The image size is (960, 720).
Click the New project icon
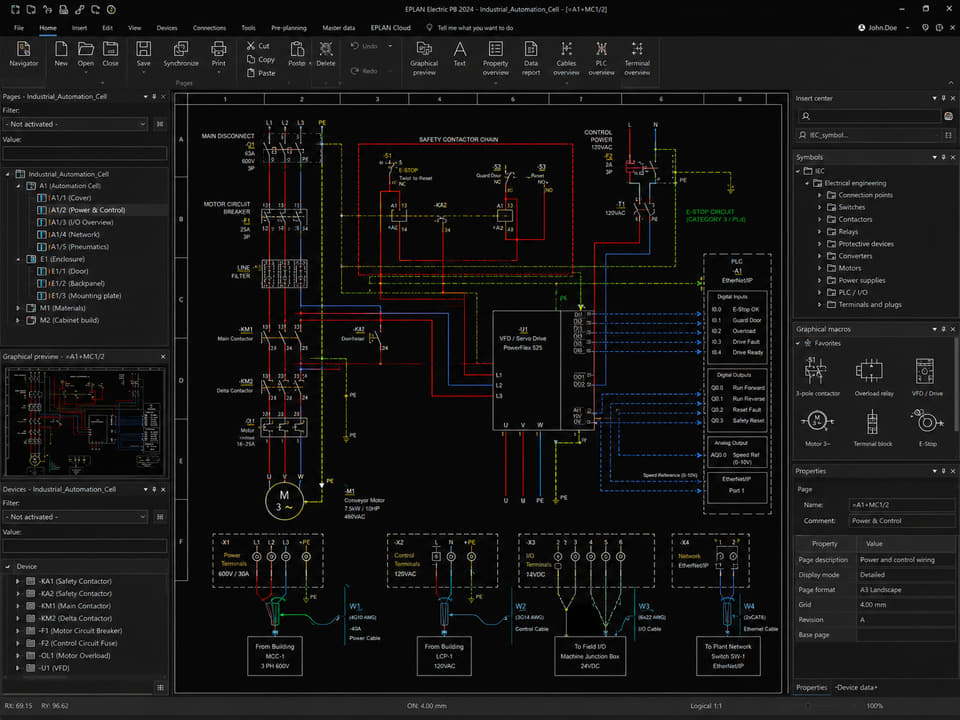(x=61, y=54)
